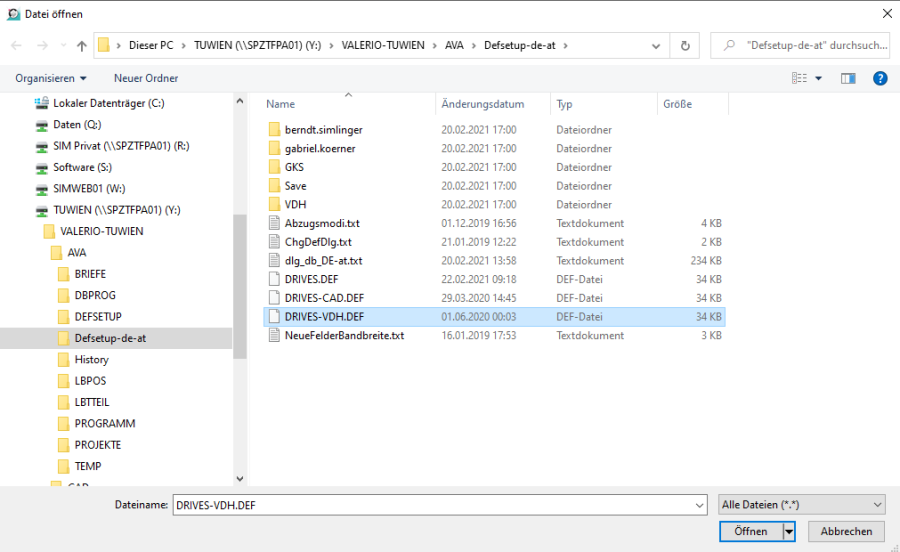The height and width of the screenshot is (552, 900).
Task: Select PROJEKTE folder in the tree
Action: click(98, 445)
